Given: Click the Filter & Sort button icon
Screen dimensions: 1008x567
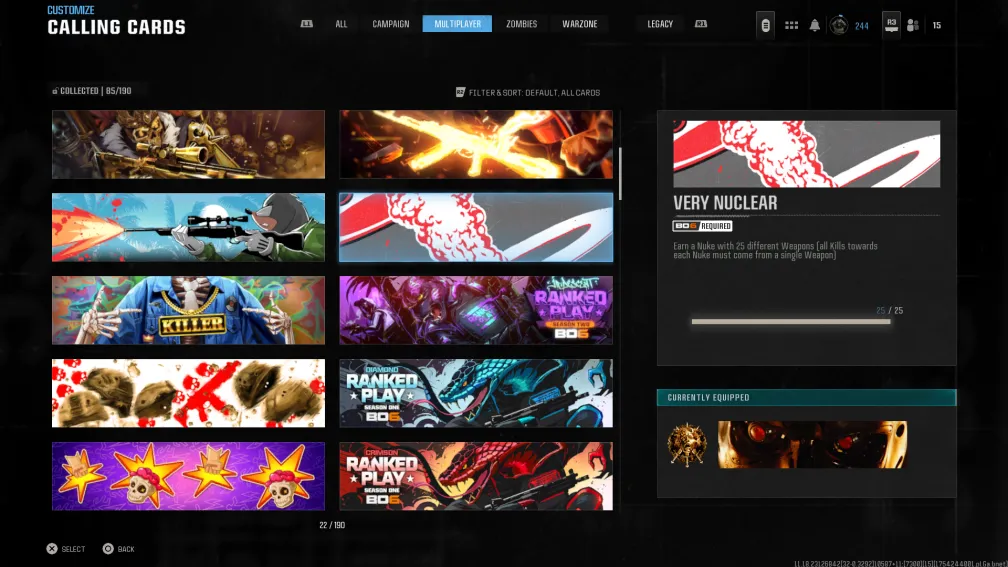Looking at the screenshot, I should tap(460, 93).
